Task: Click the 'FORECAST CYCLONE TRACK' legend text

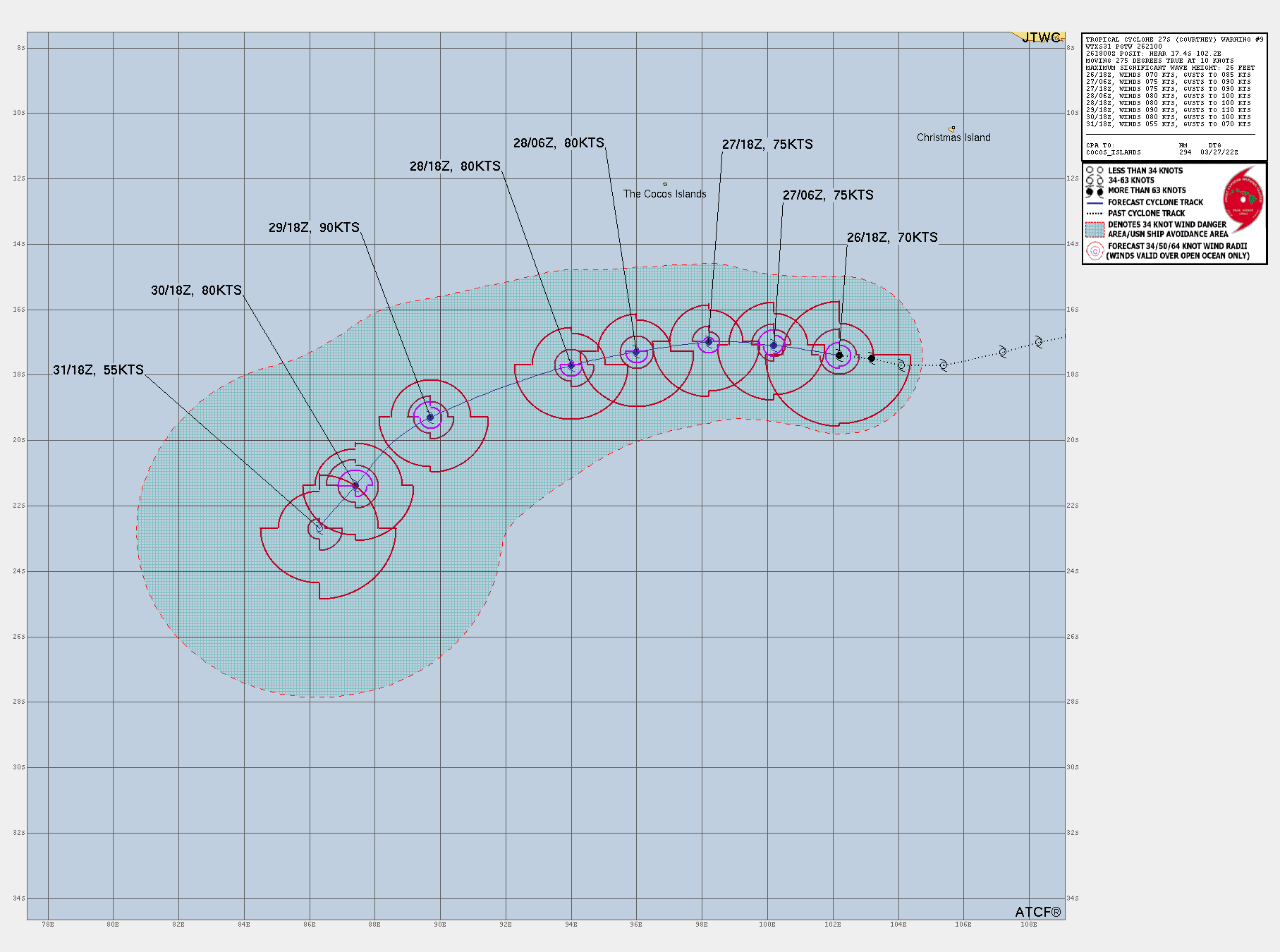Action: point(1155,202)
